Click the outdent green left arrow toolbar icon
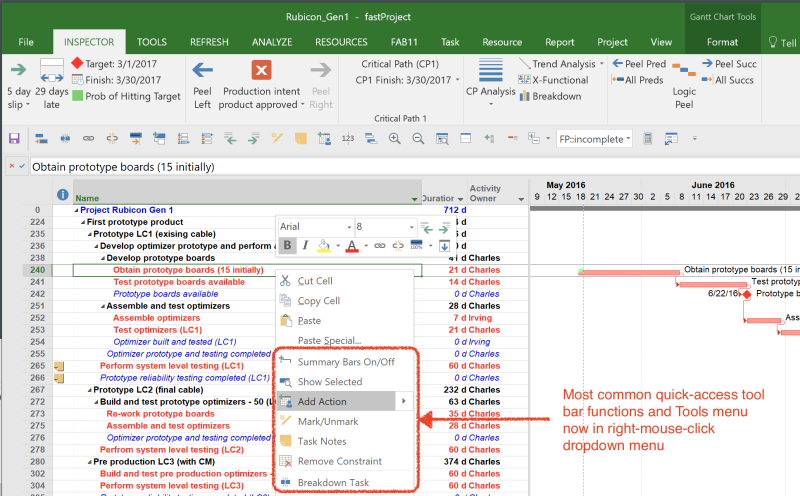 coord(230,138)
